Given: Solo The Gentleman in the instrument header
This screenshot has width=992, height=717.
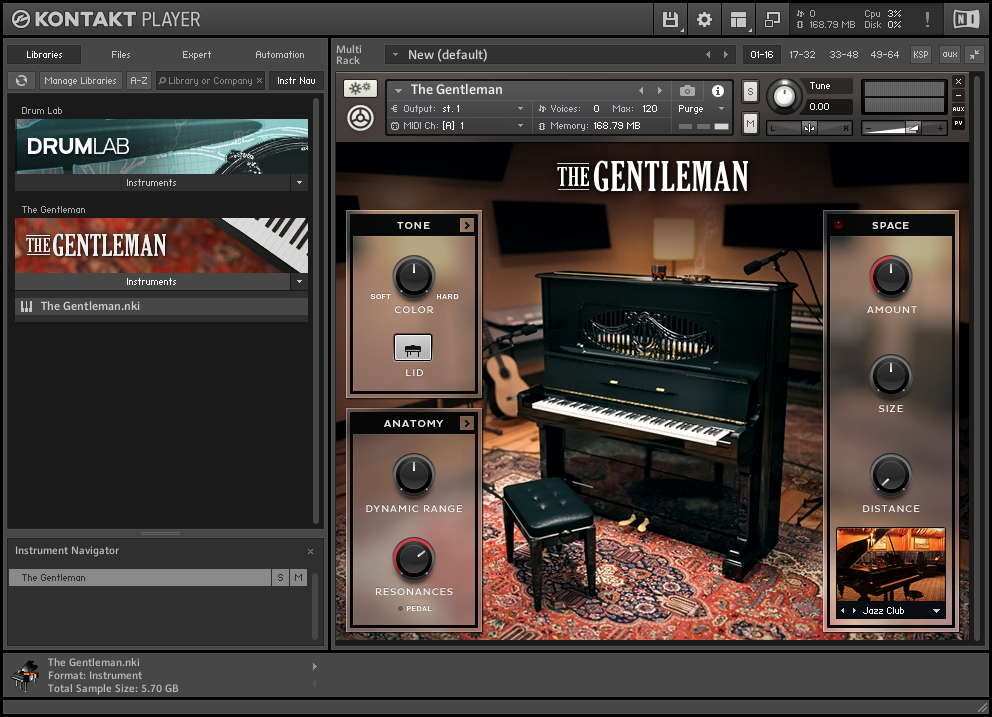Looking at the screenshot, I should pos(750,92).
